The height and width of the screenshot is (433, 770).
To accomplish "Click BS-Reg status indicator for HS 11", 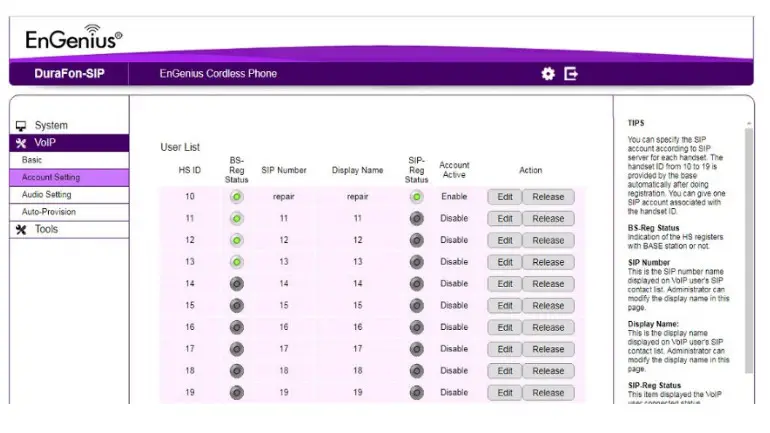I will 237,218.
